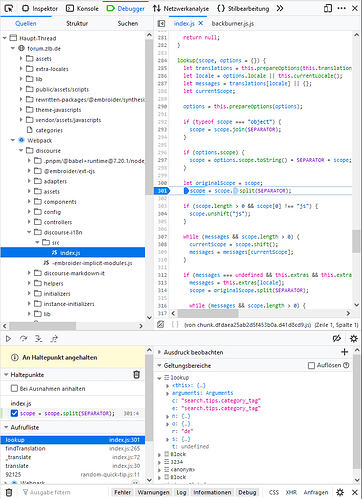
Task: Switch to the backburner.js.js tab
Action: tap(233, 23)
